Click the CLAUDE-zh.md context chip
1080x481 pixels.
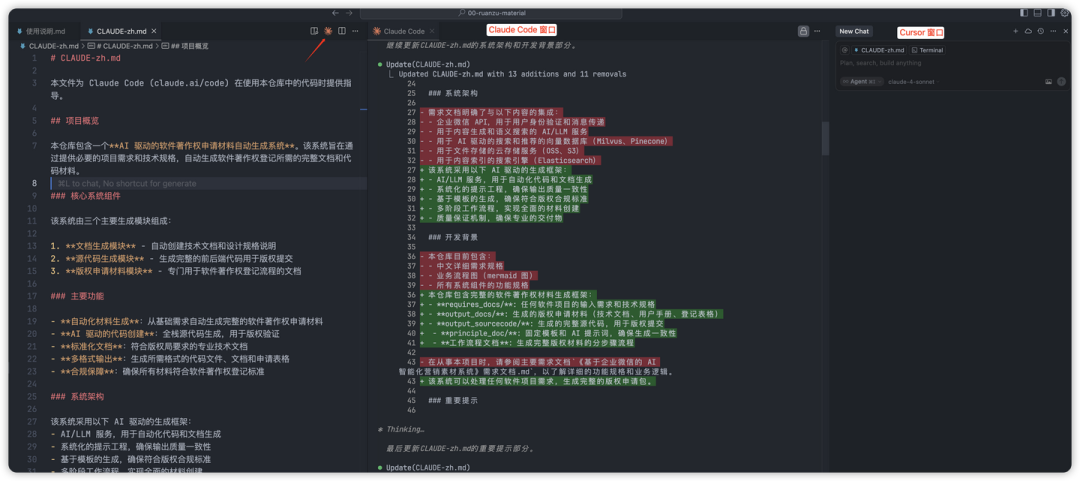879,50
